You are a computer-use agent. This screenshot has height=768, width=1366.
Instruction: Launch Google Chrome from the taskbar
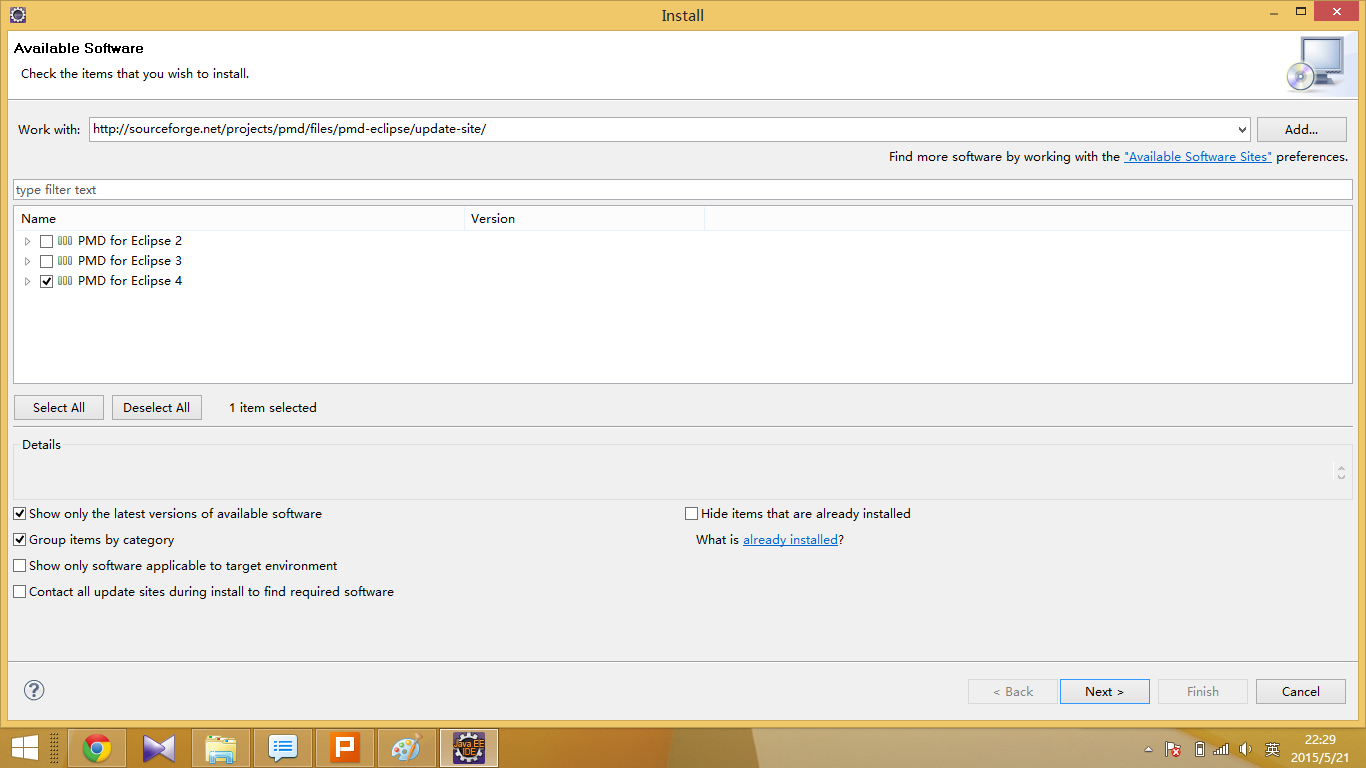(x=97, y=748)
